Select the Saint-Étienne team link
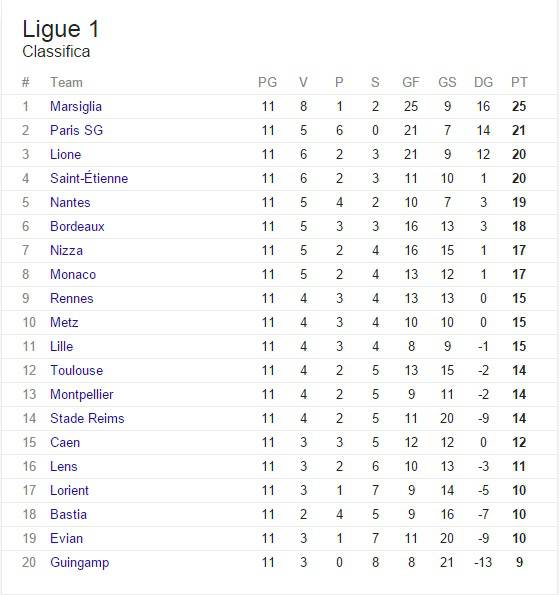This screenshot has width=560, height=595. click(x=89, y=178)
